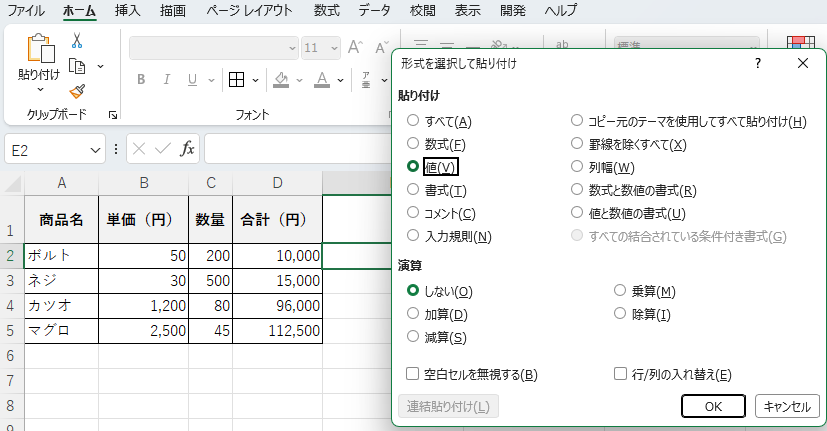Screen dimensions: 827x431
Task: Choose the 書式(T) radio button
Action: pyautogui.click(x=413, y=190)
